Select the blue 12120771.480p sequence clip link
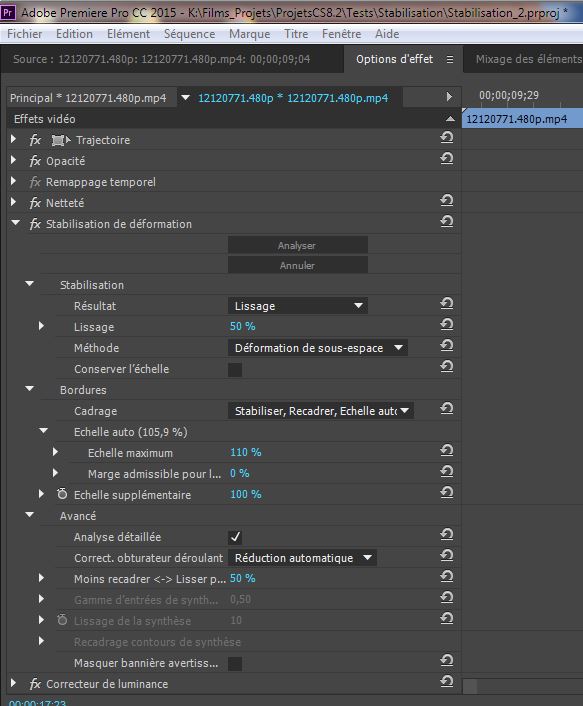This screenshot has height=706, width=583. pos(293,98)
